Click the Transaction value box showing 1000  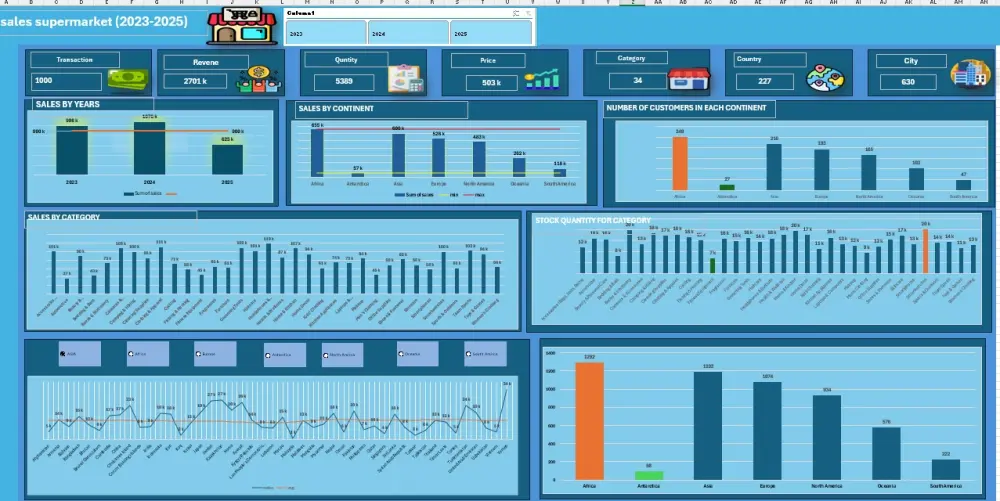point(66,81)
